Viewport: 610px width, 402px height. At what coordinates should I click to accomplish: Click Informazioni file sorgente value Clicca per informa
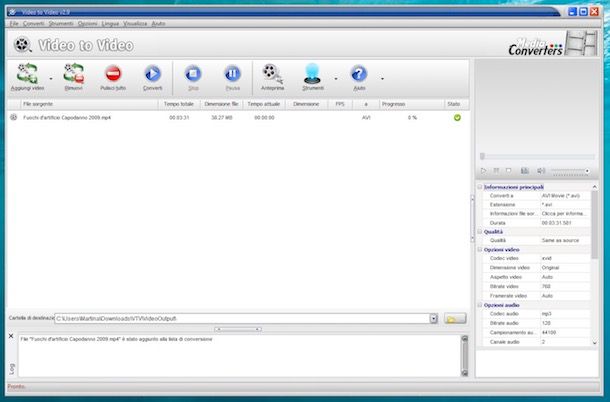tap(563, 214)
